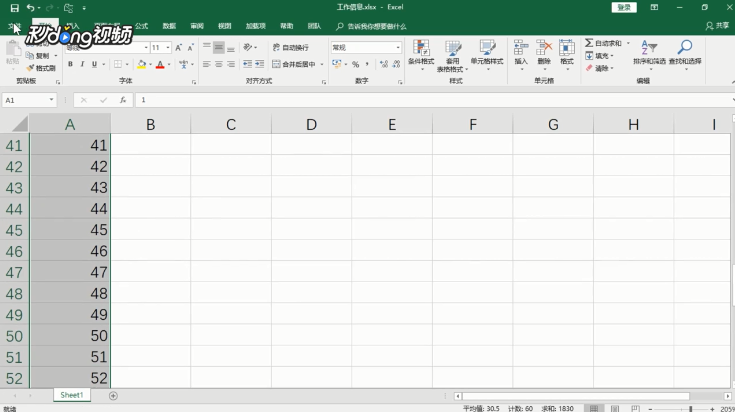Open the File menu tab
735x412 pixels.
15,26
